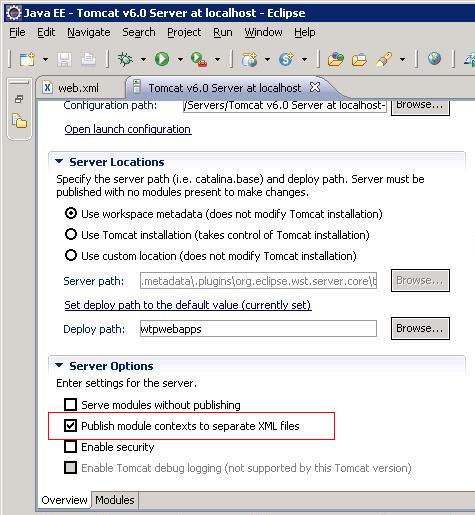Click the New Servlet 'S' icon
Screen dimensions: 475x515
point(286,60)
